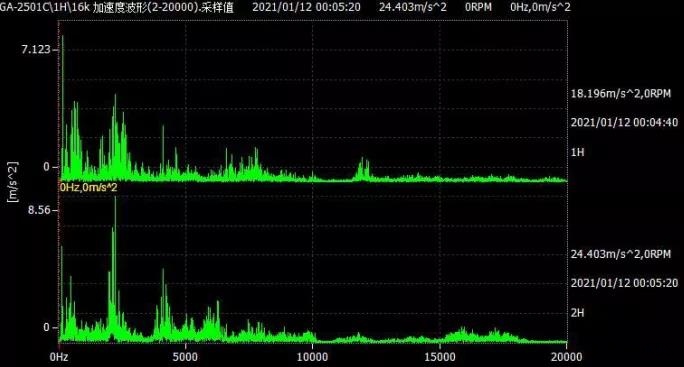Click the GA-2501C waveform title text

(x=116, y=7)
